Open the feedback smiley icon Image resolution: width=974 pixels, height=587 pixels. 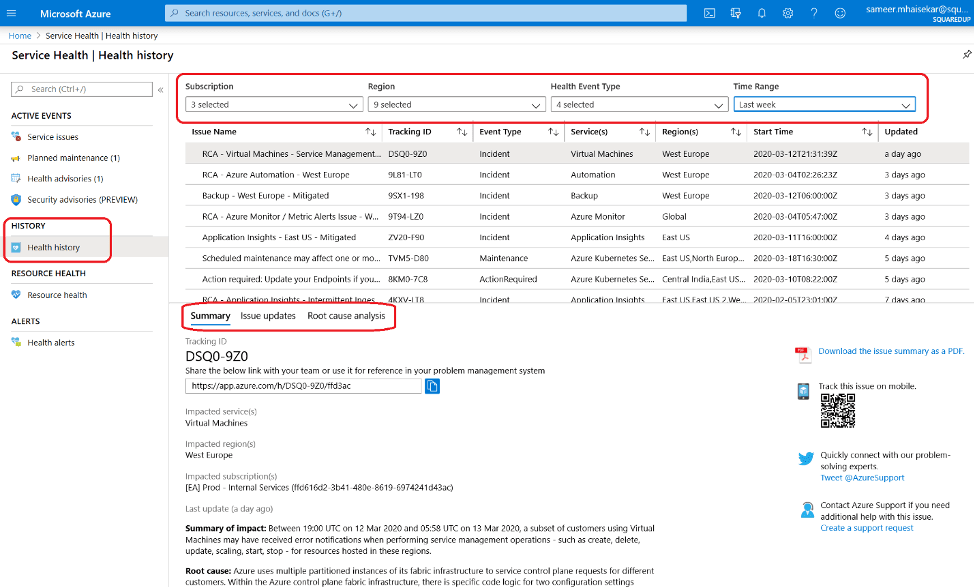[840, 13]
